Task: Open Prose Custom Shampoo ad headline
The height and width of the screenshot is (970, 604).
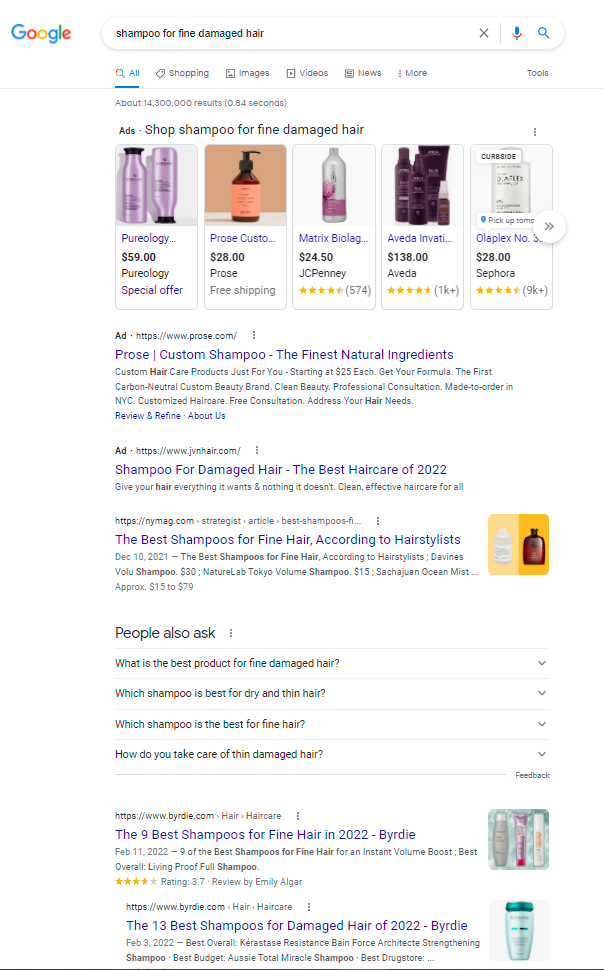Action: click(284, 354)
